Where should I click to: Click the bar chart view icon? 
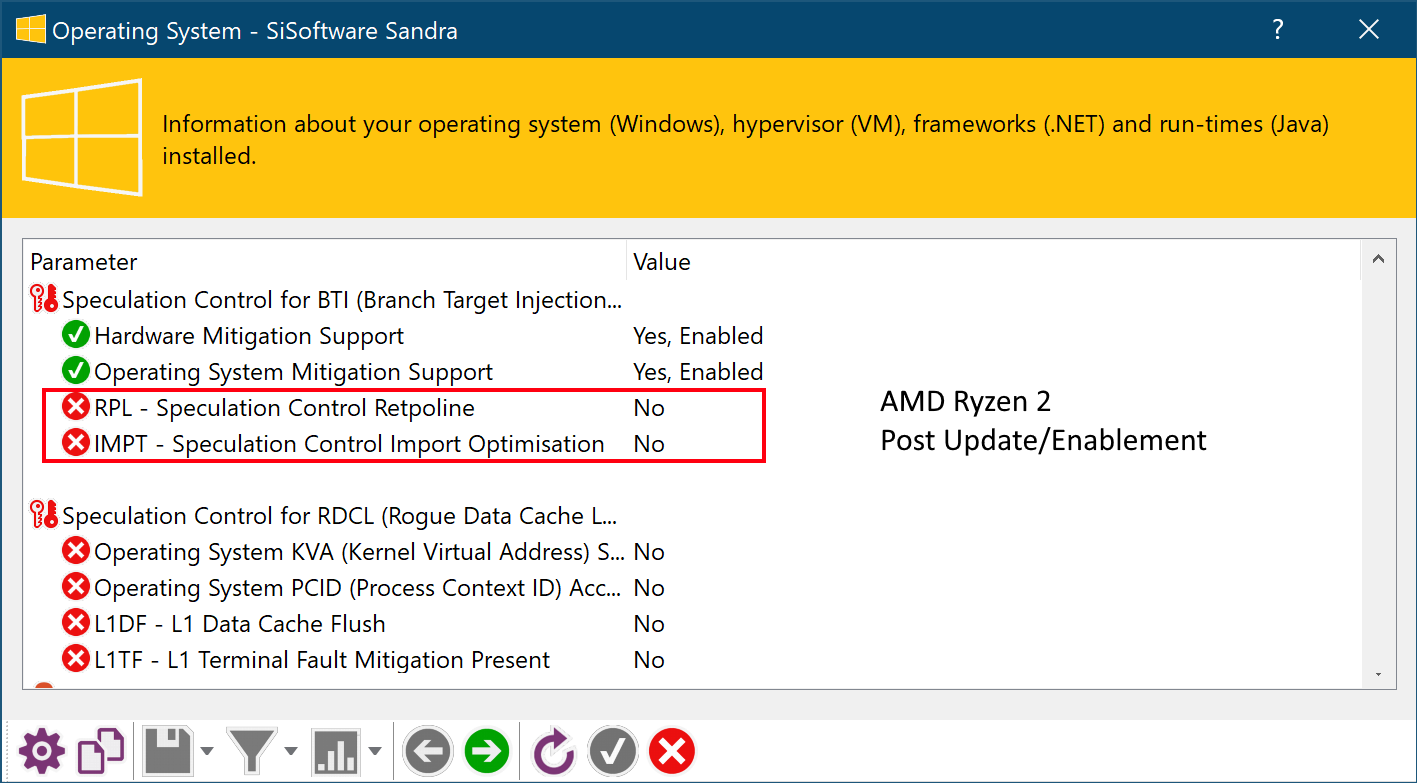tap(336, 751)
